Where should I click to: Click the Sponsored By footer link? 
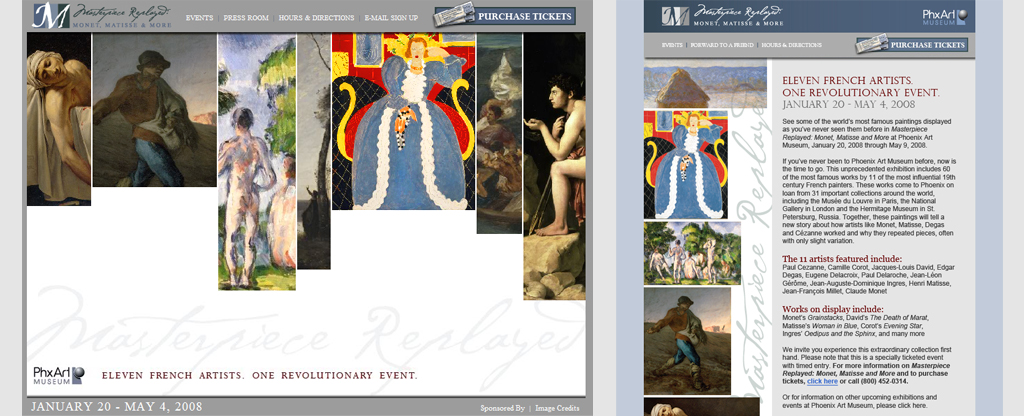502,408
